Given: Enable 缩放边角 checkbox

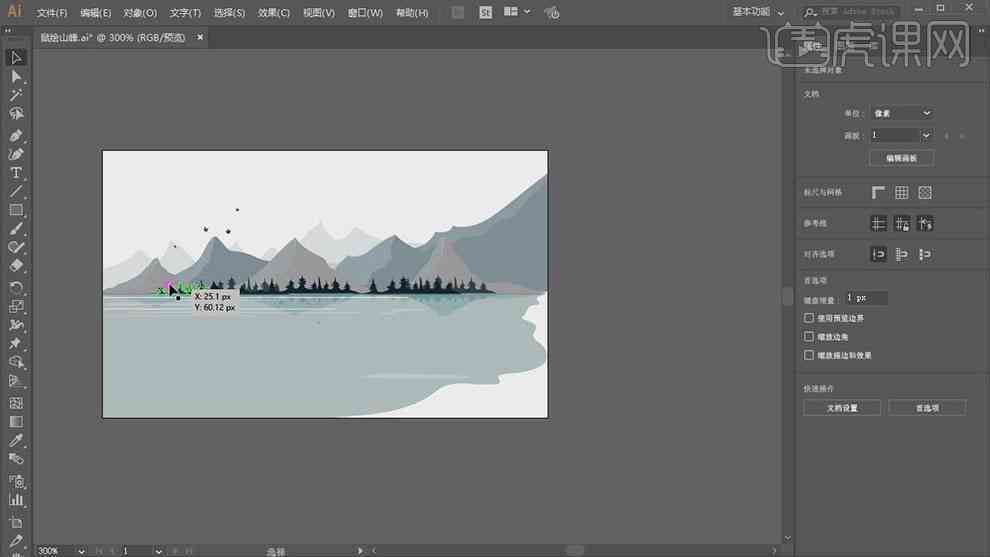Looking at the screenshot, I should (x=809, y=337).
